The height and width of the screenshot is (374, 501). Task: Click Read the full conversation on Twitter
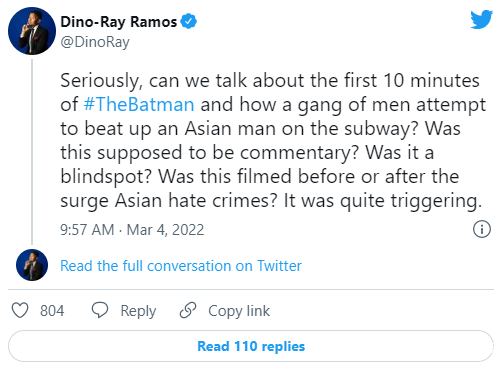(181, 266)
